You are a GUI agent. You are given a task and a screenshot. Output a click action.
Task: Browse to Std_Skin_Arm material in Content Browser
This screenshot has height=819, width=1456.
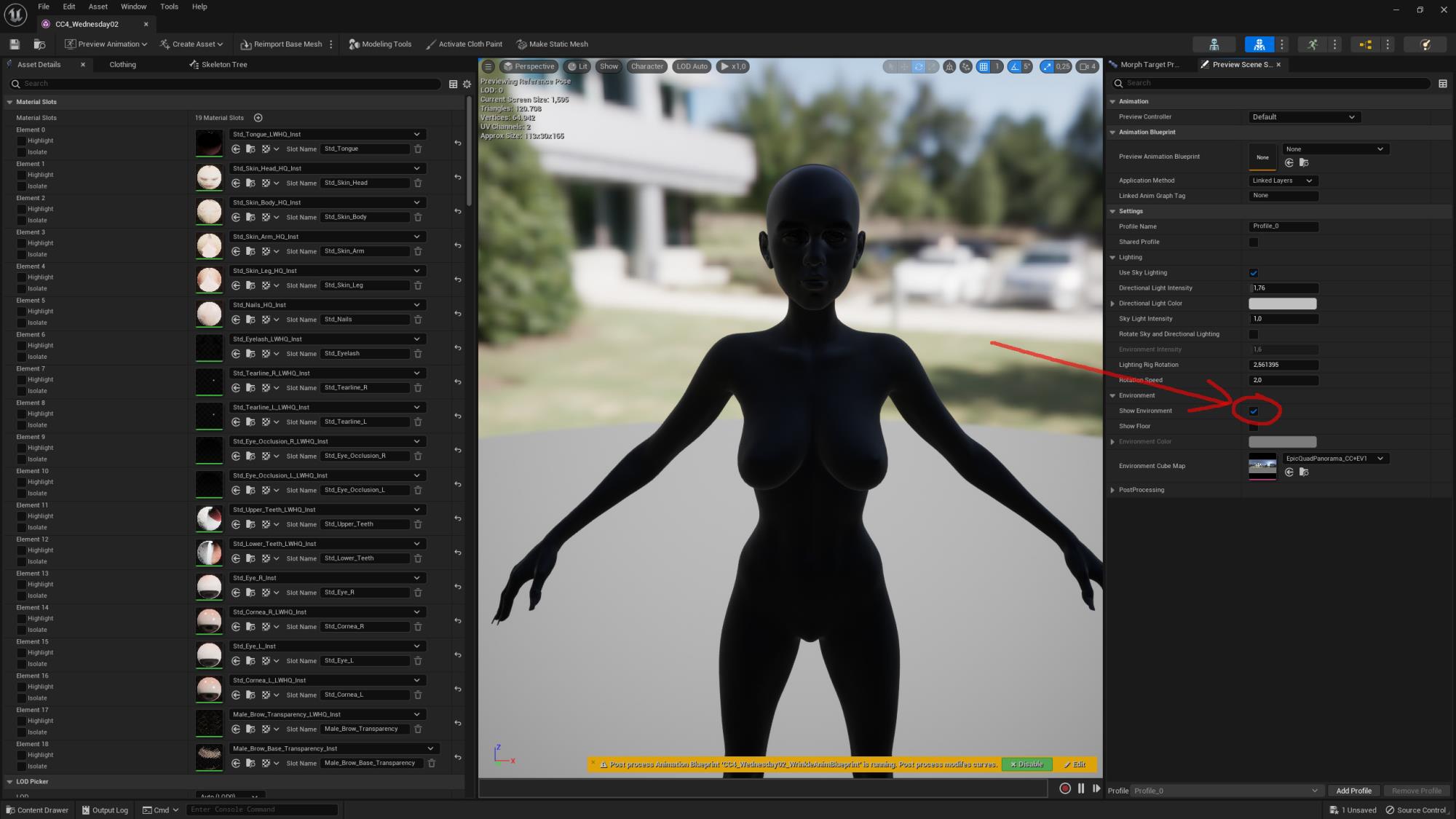click(250, 251)
